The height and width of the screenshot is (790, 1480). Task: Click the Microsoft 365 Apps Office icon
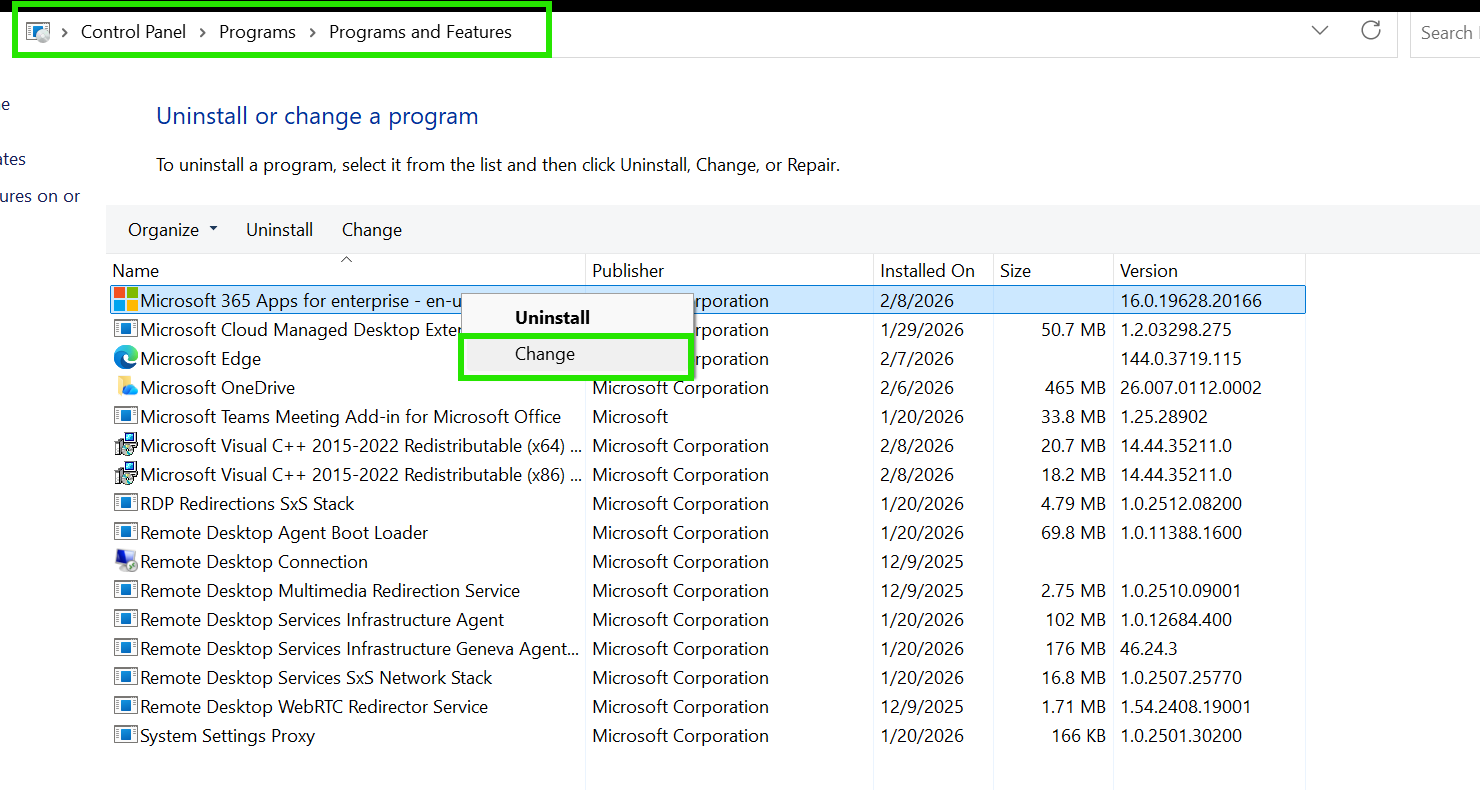coord(125,300)
